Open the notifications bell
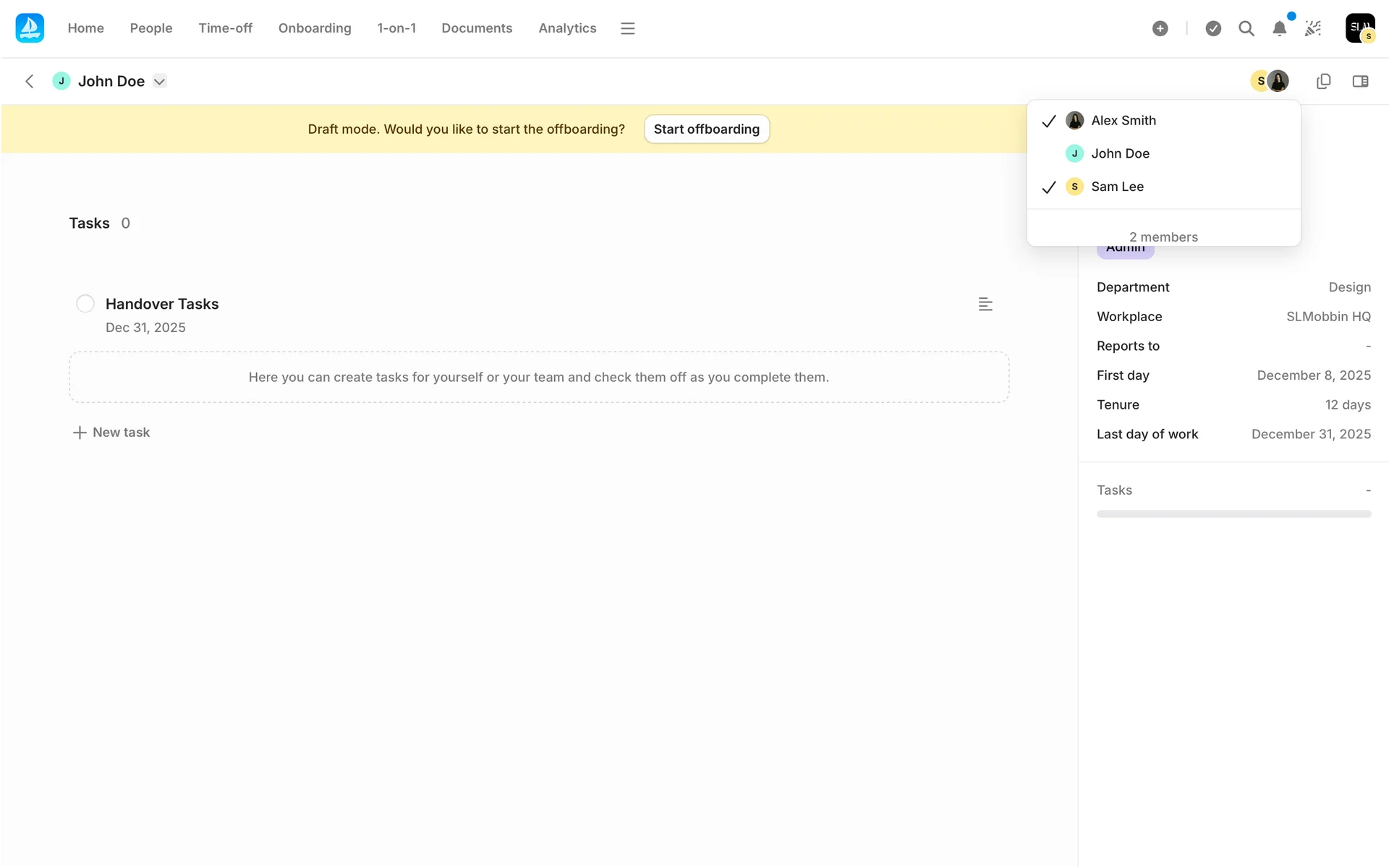The image size is (1389, 868). [x=1279, y=28]
